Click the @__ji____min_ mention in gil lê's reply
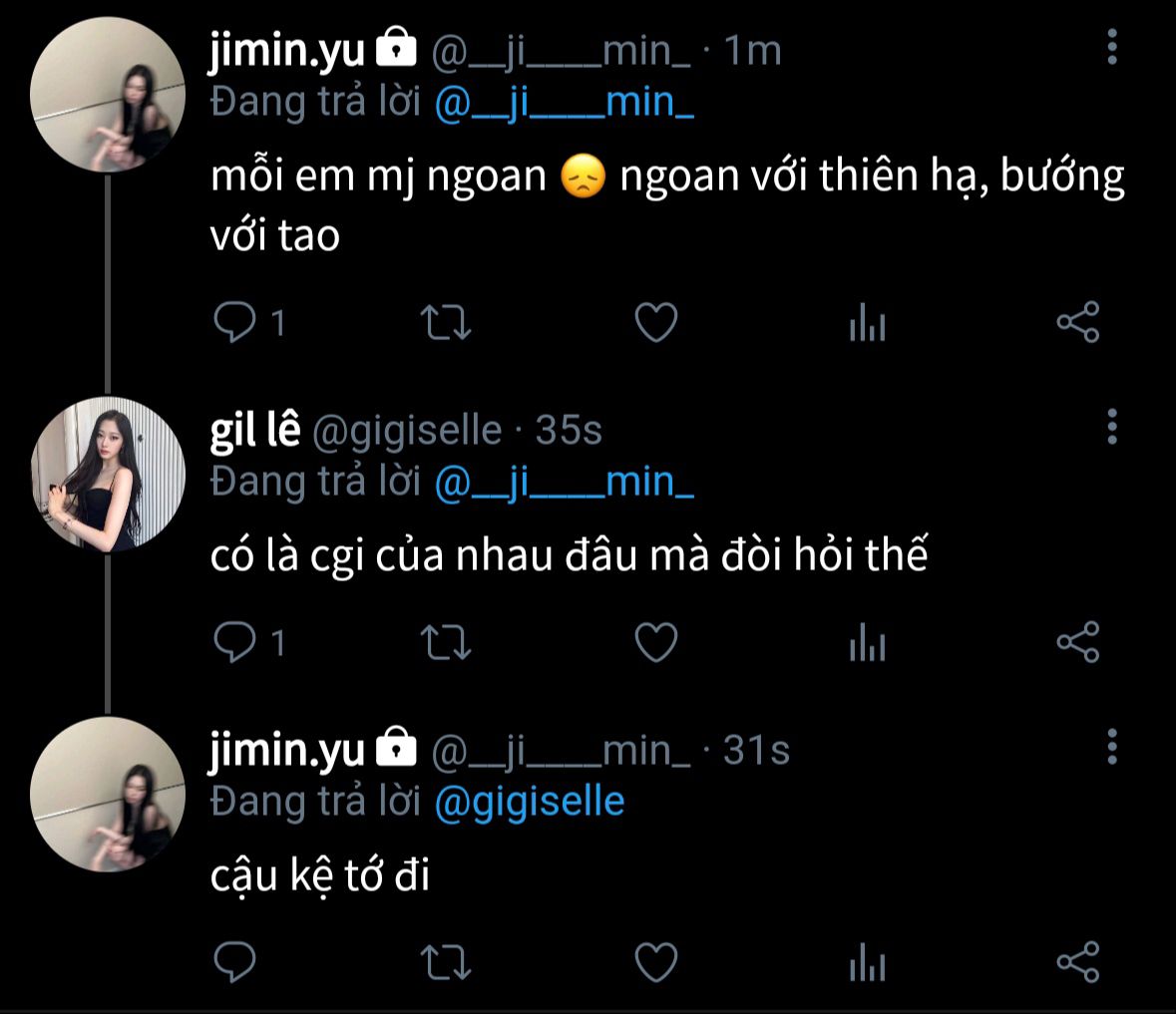Viewport: 1176px width, 1014px height. click(565, 483)
